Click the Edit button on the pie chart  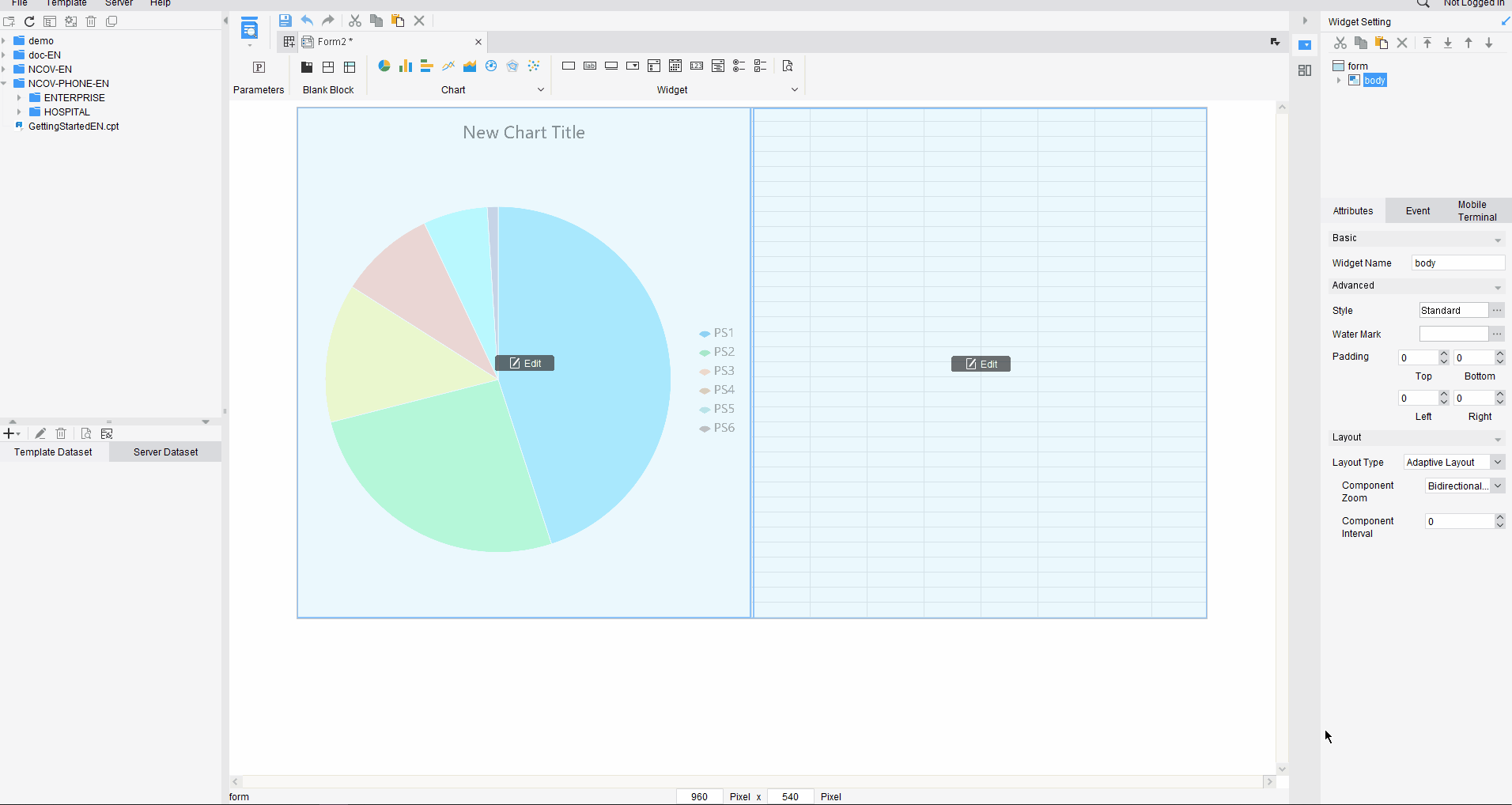tap(524, 363)
